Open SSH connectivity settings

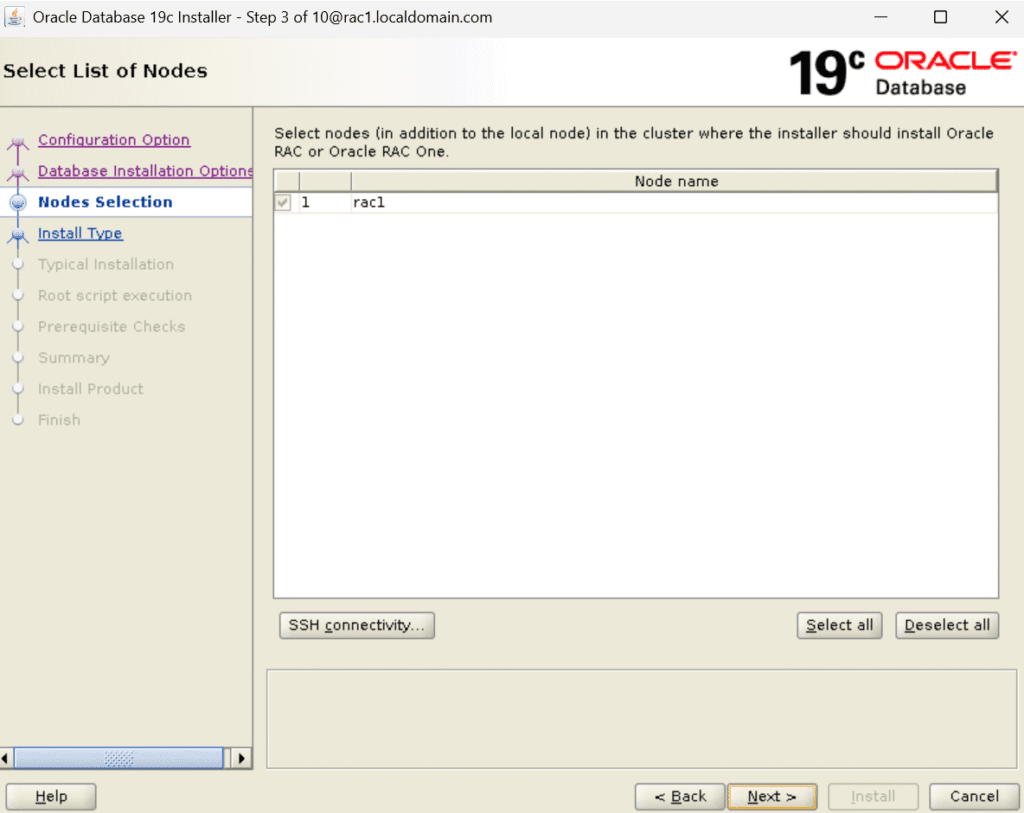click(x=356, y=625)
